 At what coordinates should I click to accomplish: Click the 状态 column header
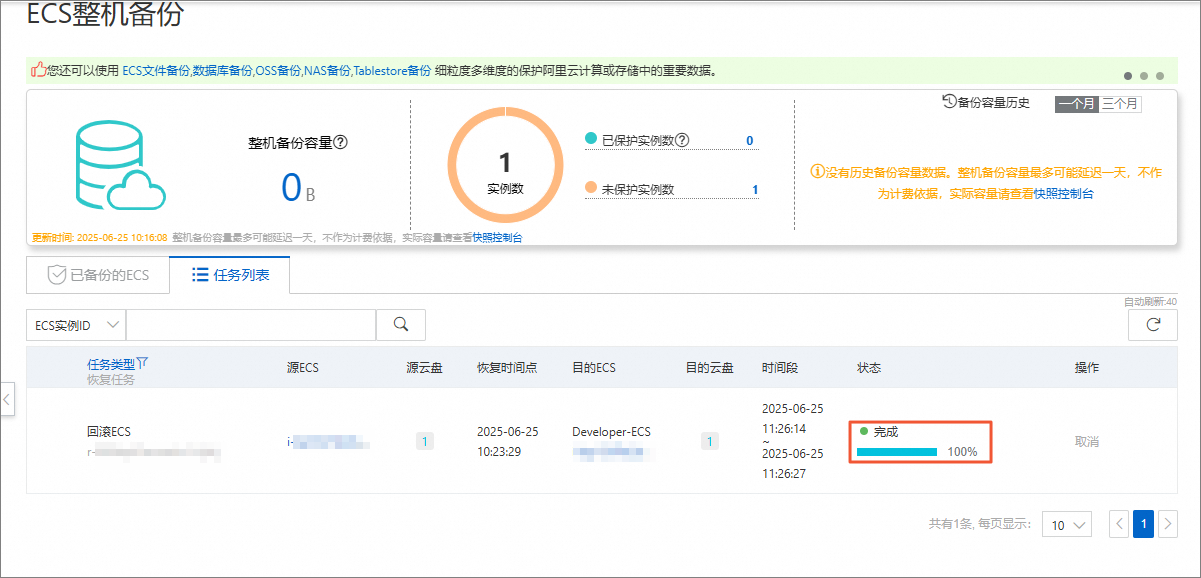coord(869,368)
